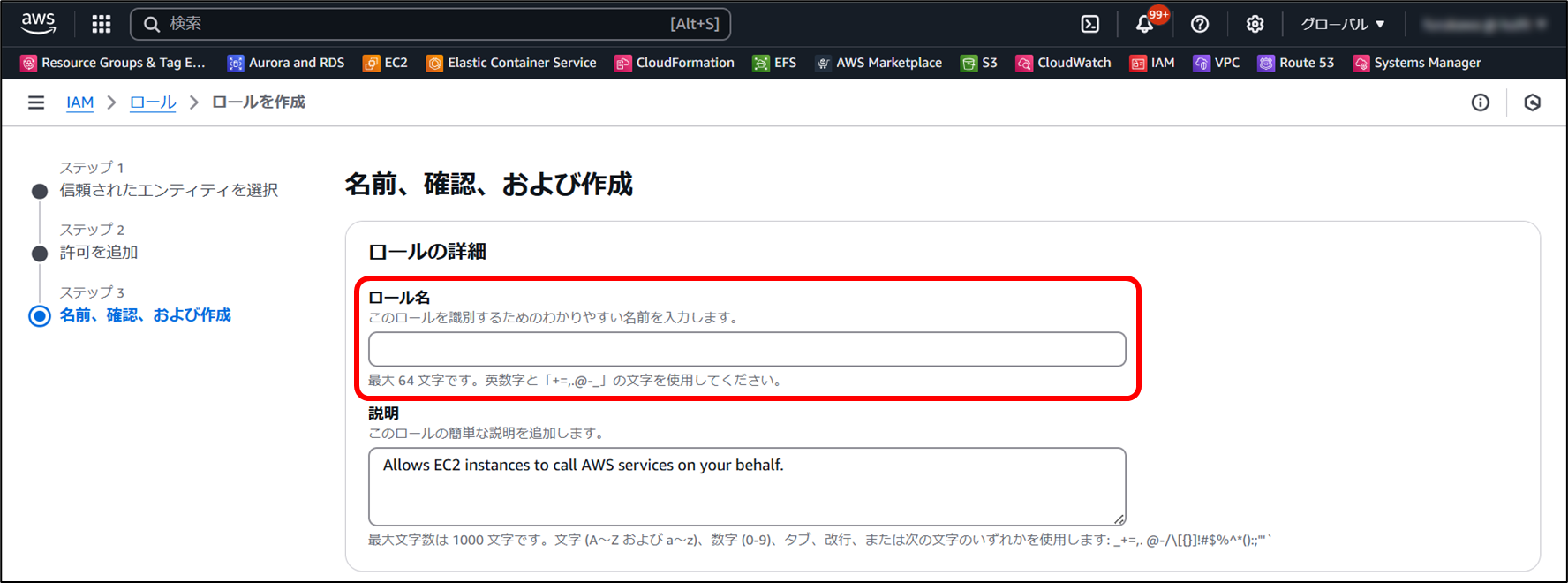This screenshot has height=583, width=1568.
Task: Click the AWS logo home icon
Action: (38, 24)
